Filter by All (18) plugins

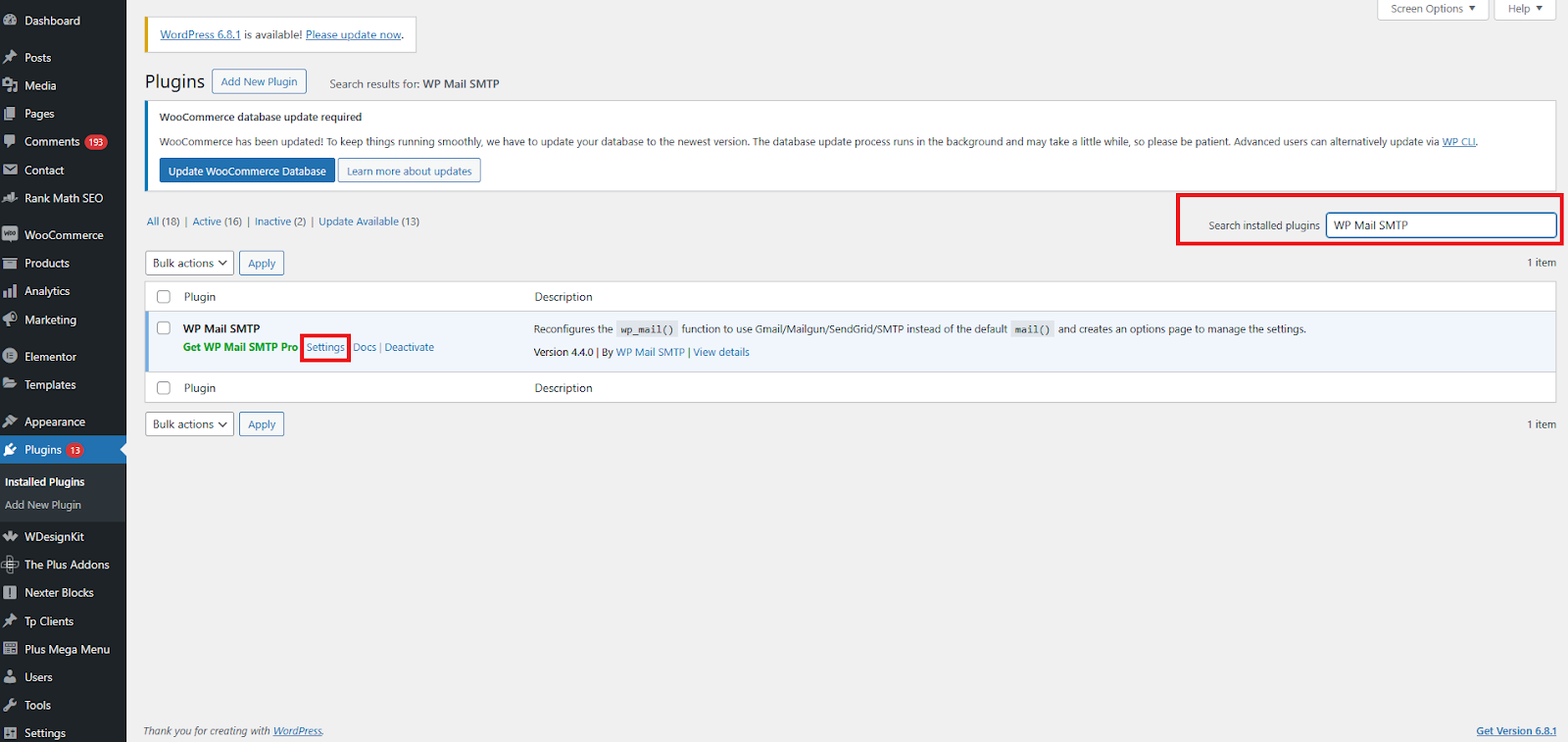point(164,222)
